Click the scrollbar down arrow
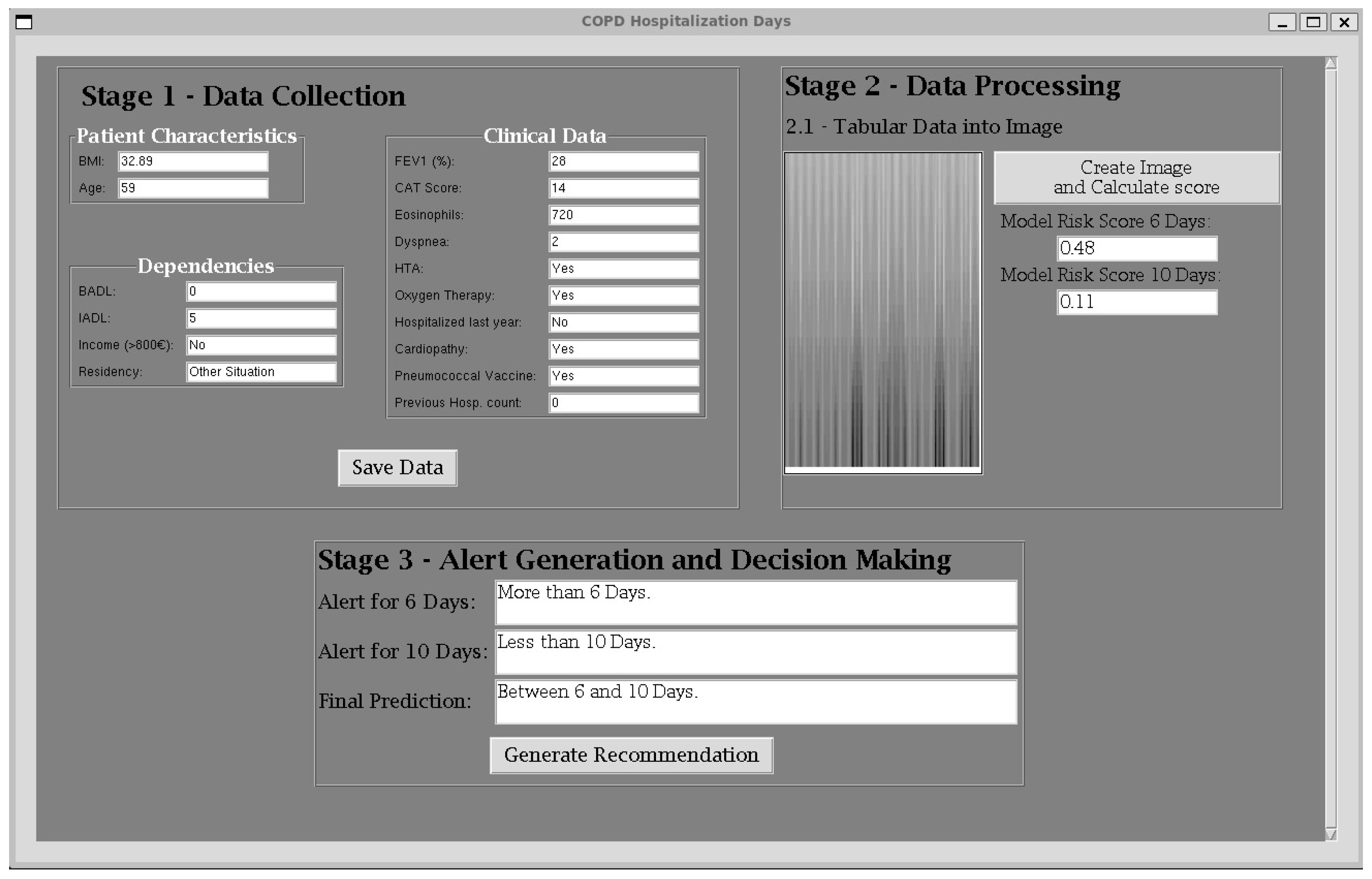Screen dimensions: 1372x879 1331,834
